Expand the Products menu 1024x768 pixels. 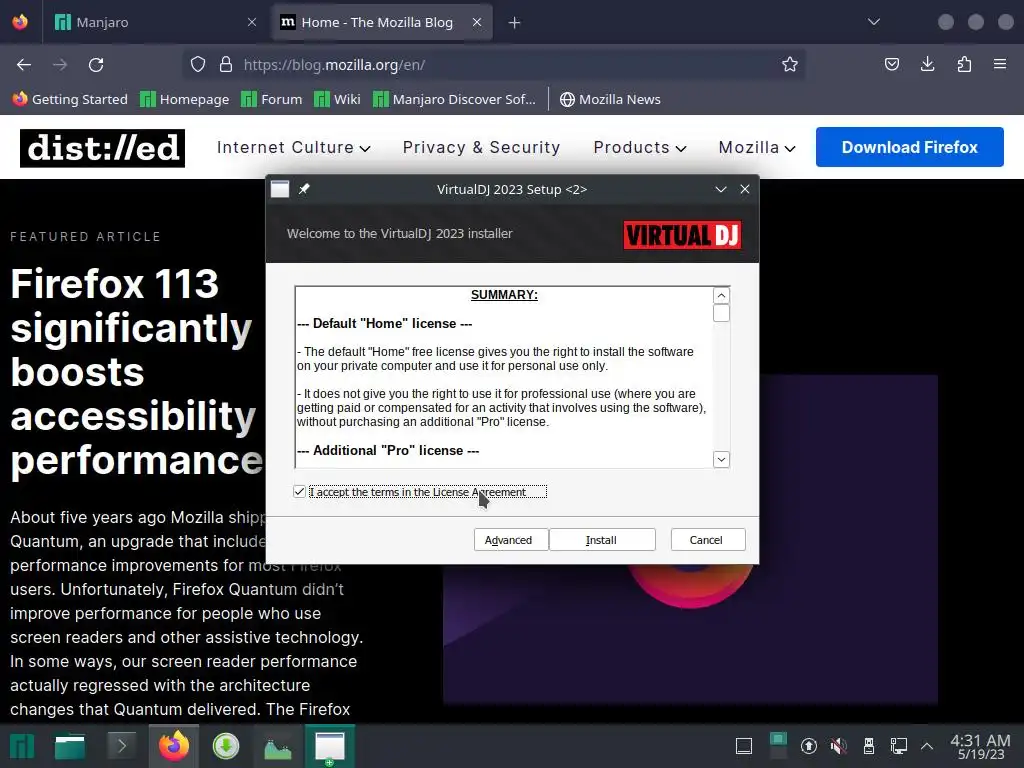pos(640,148)
